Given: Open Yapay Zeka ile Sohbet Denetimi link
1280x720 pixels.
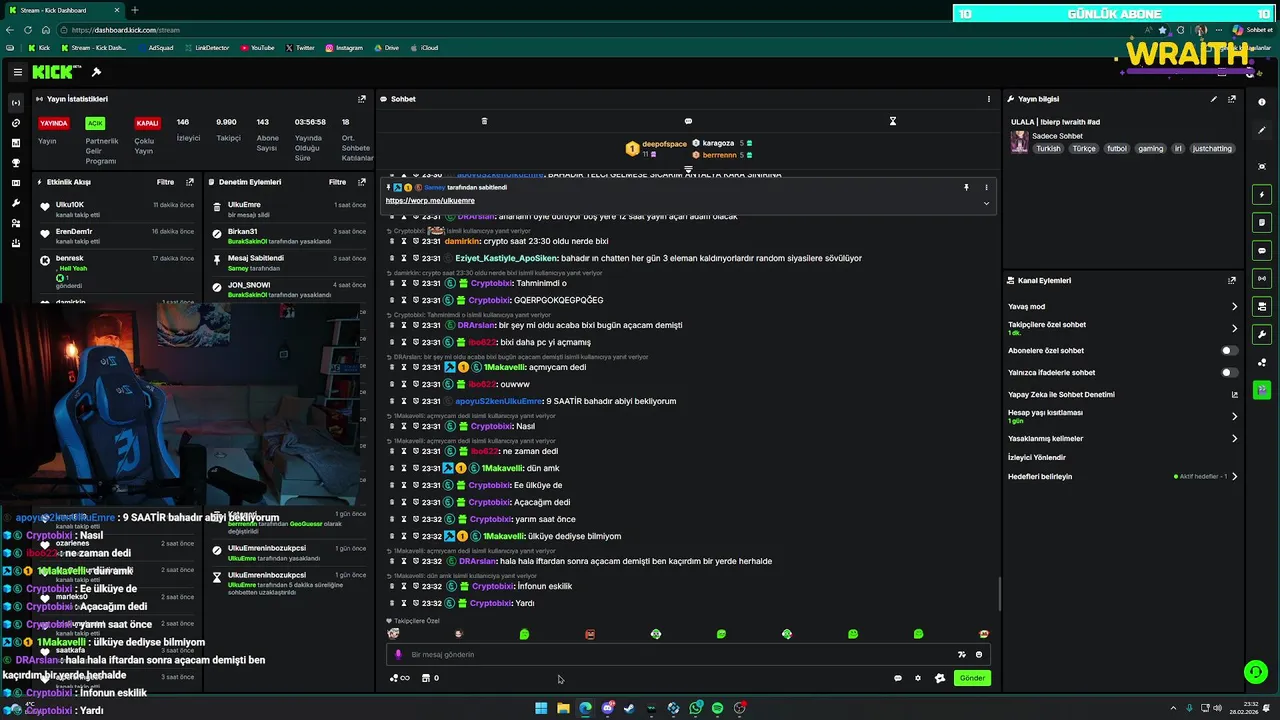Looking at the screenshot, I should pos(1123,394).
